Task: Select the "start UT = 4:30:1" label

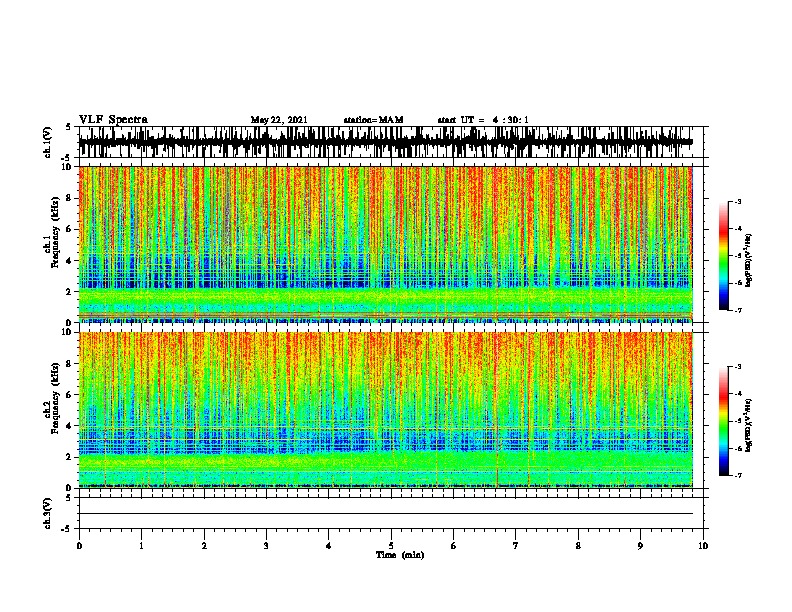Action: pos(483,120)
